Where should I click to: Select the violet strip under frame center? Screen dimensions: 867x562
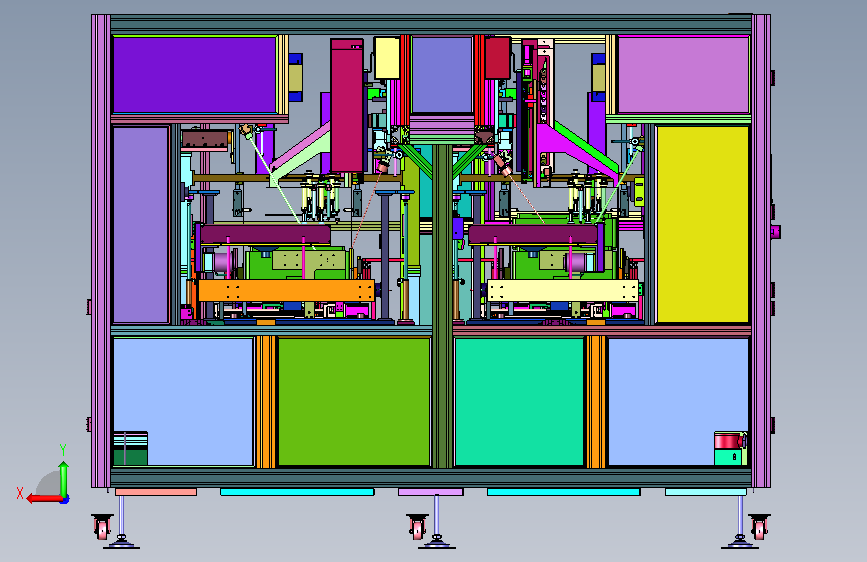pos(431,492)
